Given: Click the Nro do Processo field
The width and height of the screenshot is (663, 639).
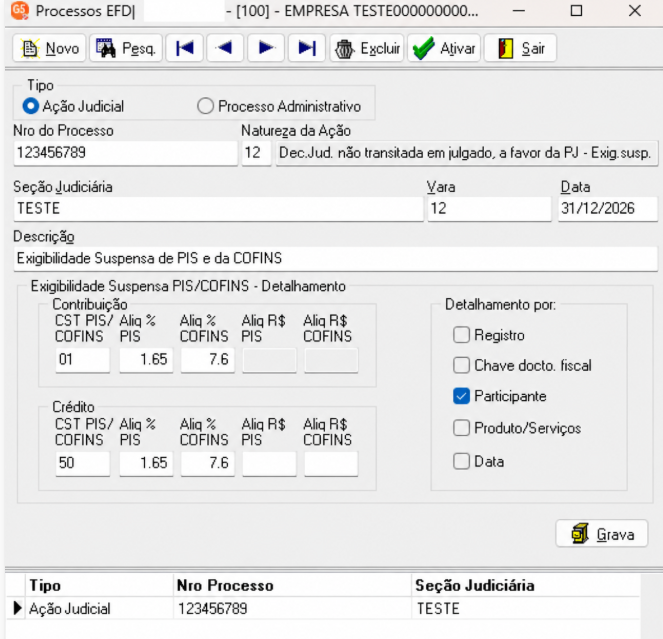Looking at the screenshot, I should coord(126,153).
